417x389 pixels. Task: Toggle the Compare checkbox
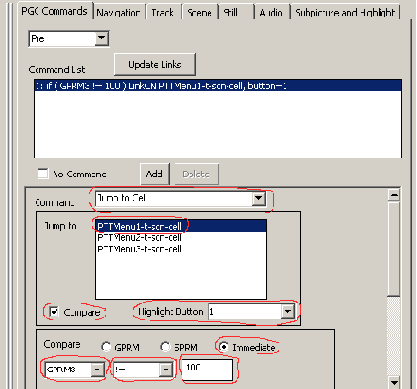coord(53,312)
